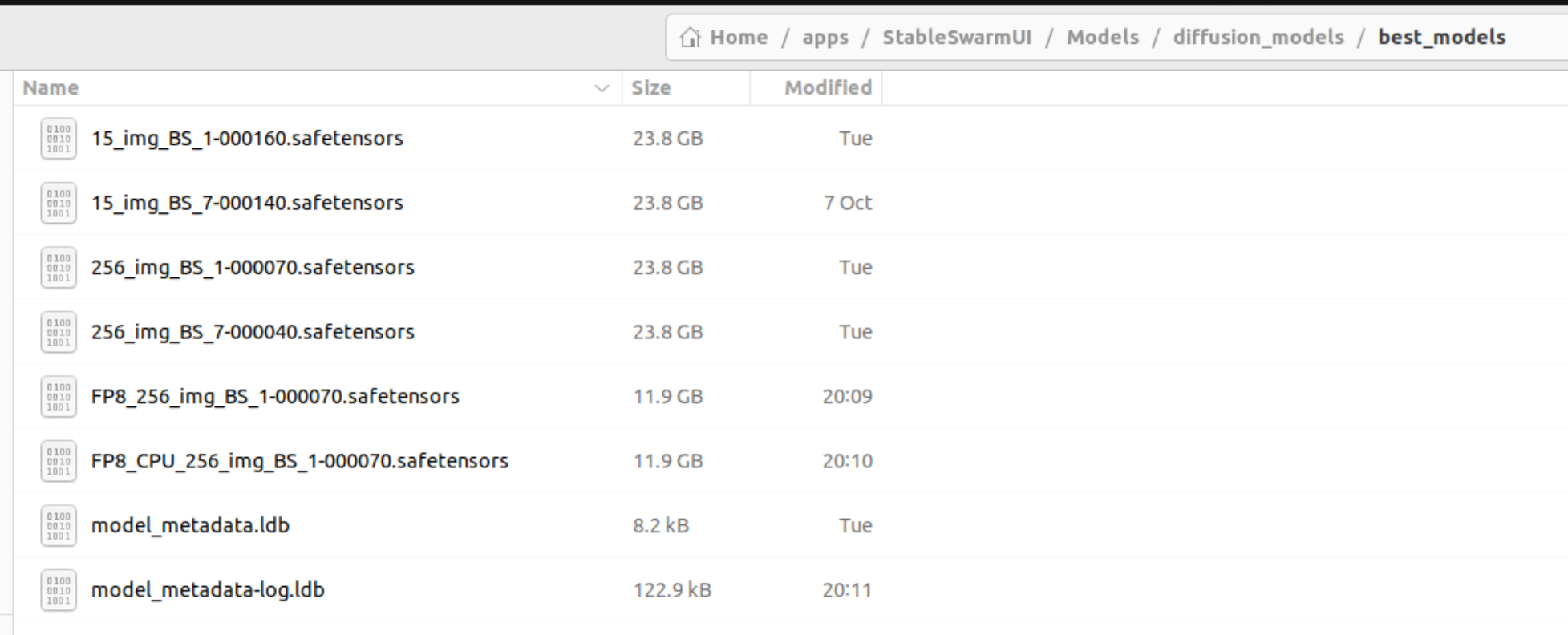The height and width of the screenshot is (635, 1568).
Task: Click the model_metadata-log.ldb file icon
Action: [59, 591]
